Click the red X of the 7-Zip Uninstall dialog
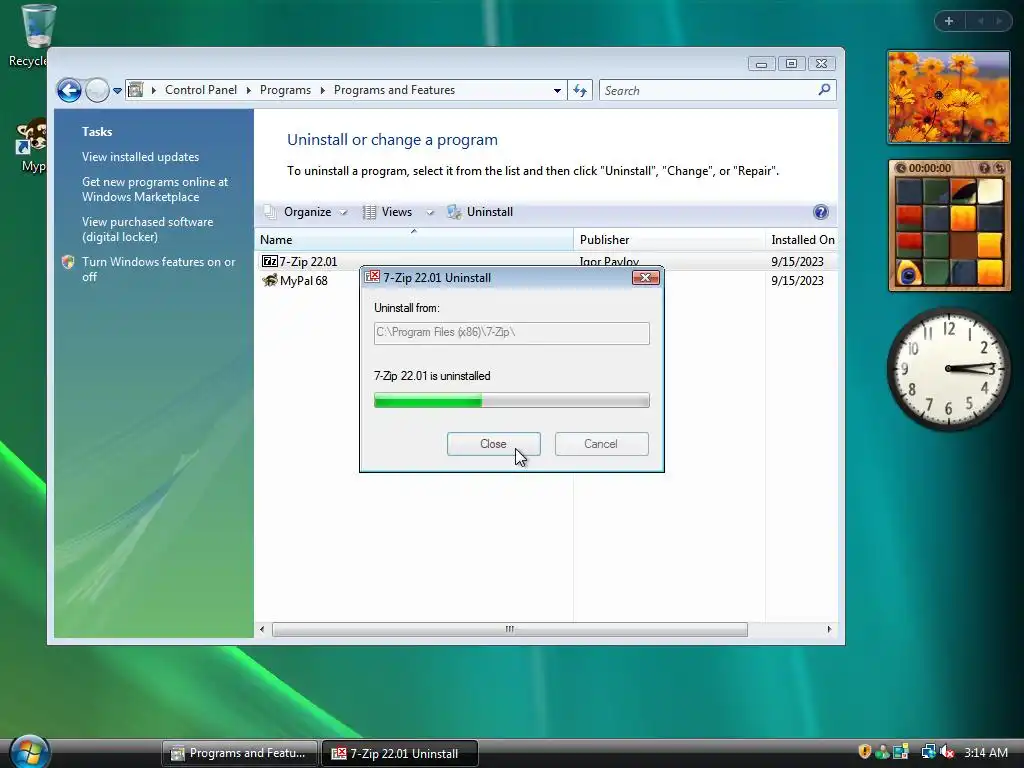 point(645,278)
